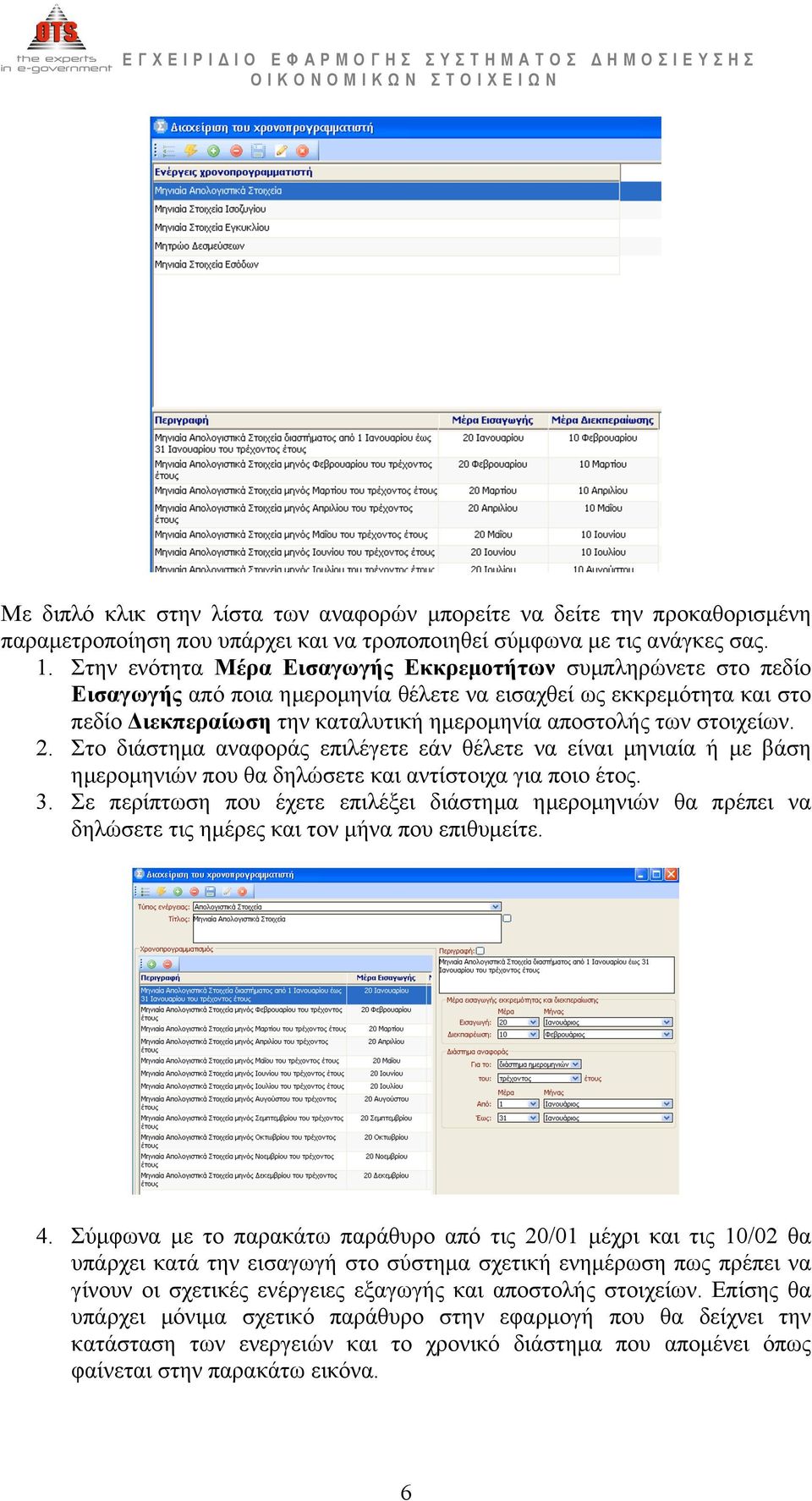This screenshot has height=1501, width=812.
Task: Click the pencil edit icon in lower window toolbar
Action: (227, 891)
